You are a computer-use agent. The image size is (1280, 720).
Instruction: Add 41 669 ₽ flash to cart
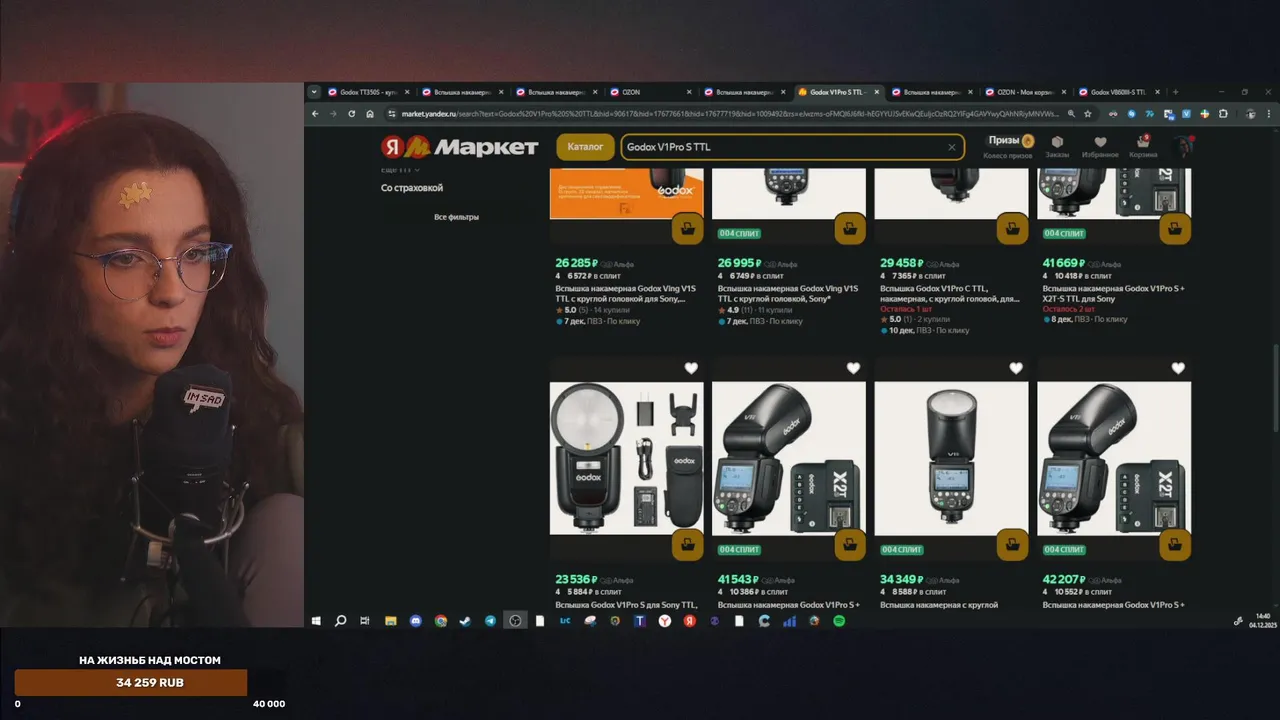click(x=1175, y=228)
